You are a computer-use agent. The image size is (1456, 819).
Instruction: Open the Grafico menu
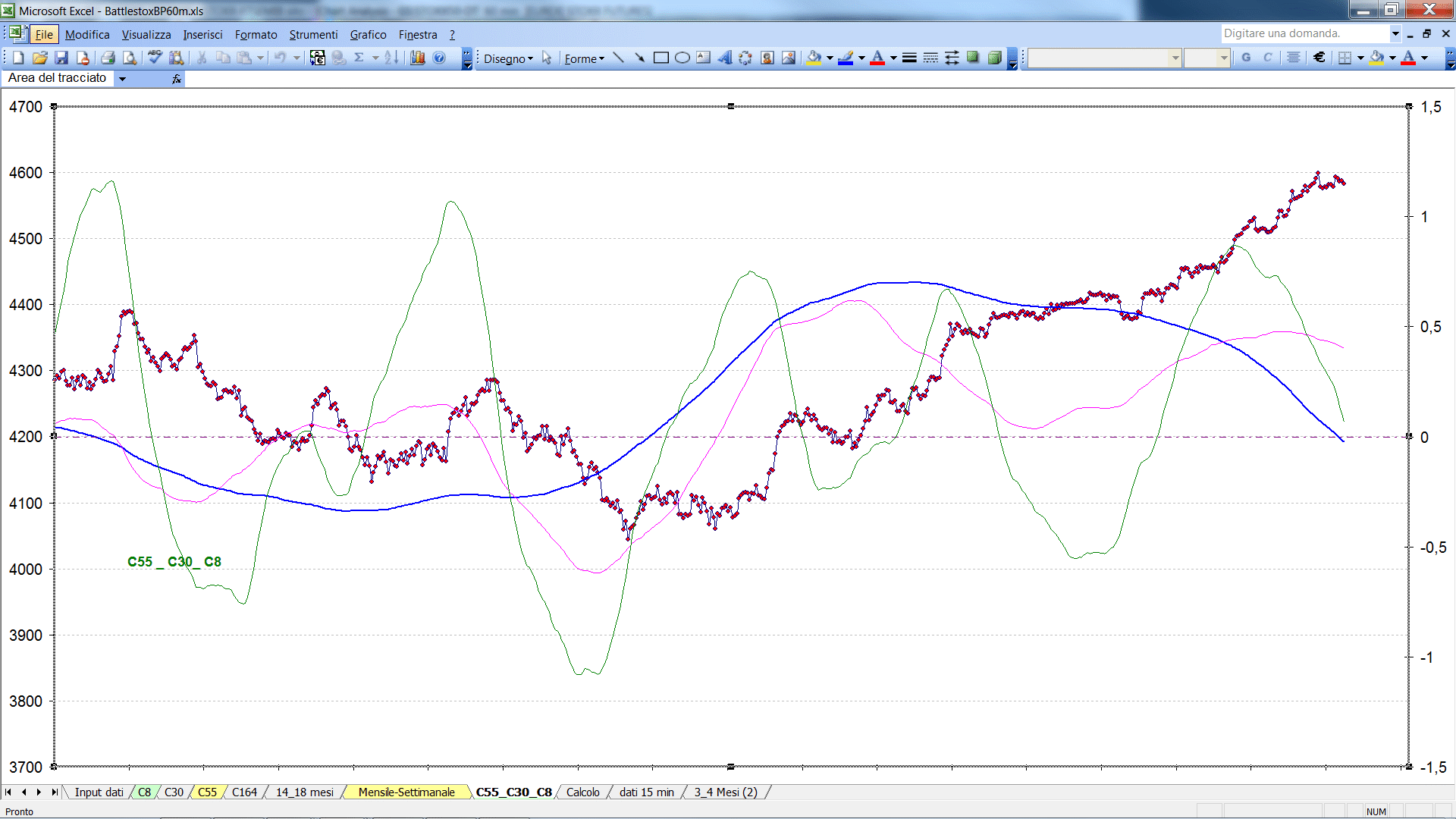[368, 35]
